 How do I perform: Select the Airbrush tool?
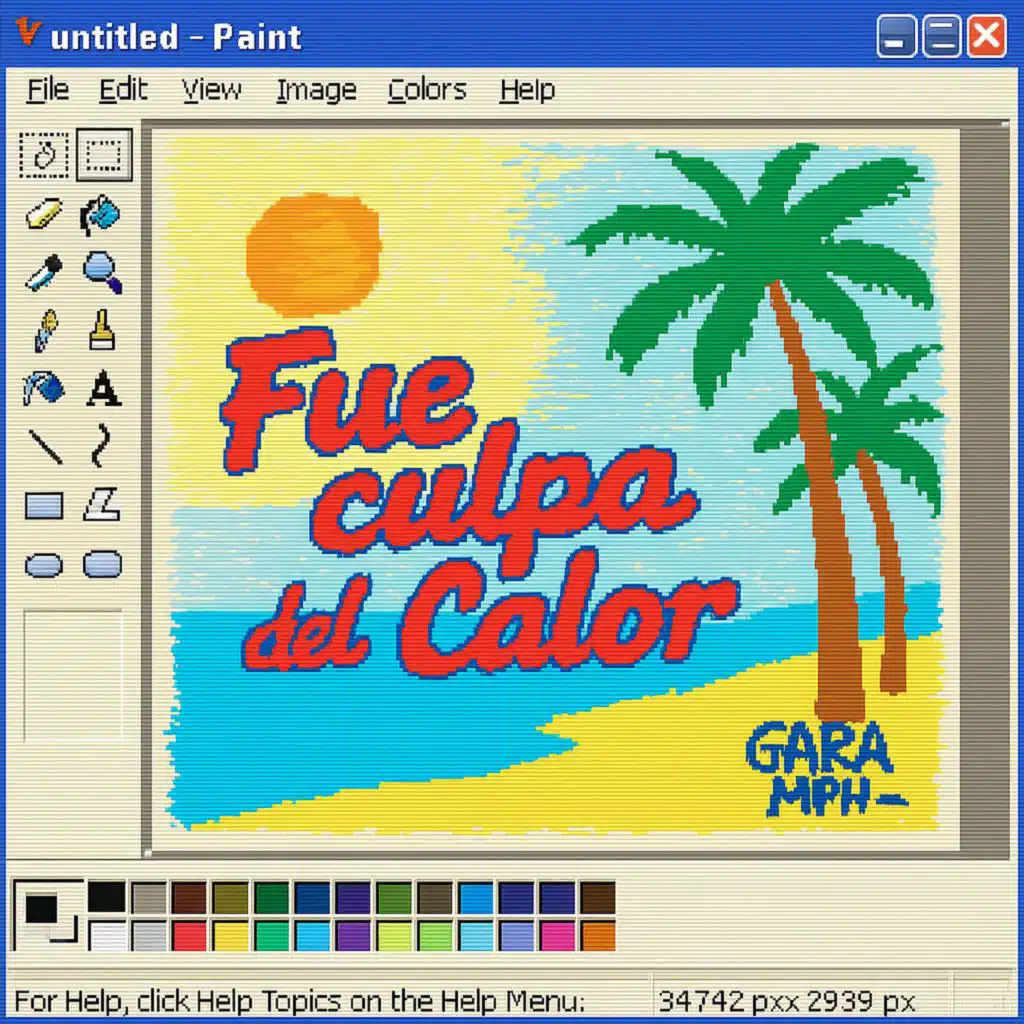pyautogui.click(x=43, y=388)
